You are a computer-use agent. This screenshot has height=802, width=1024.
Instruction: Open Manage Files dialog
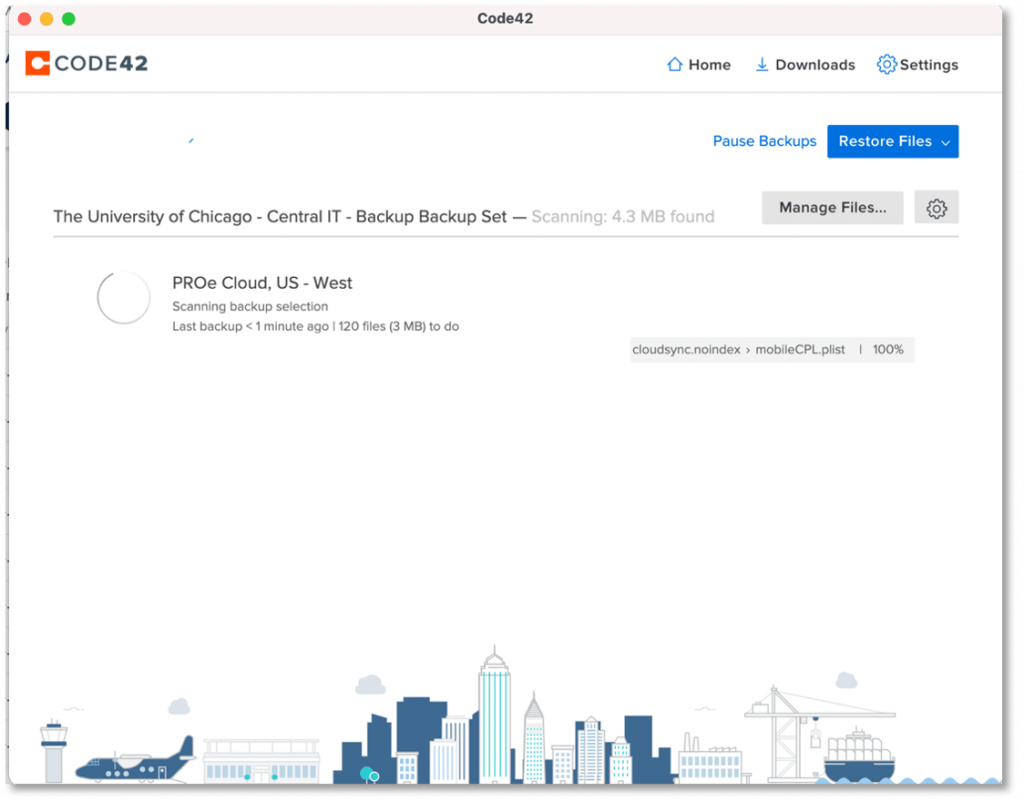click(x=832, y=208)
